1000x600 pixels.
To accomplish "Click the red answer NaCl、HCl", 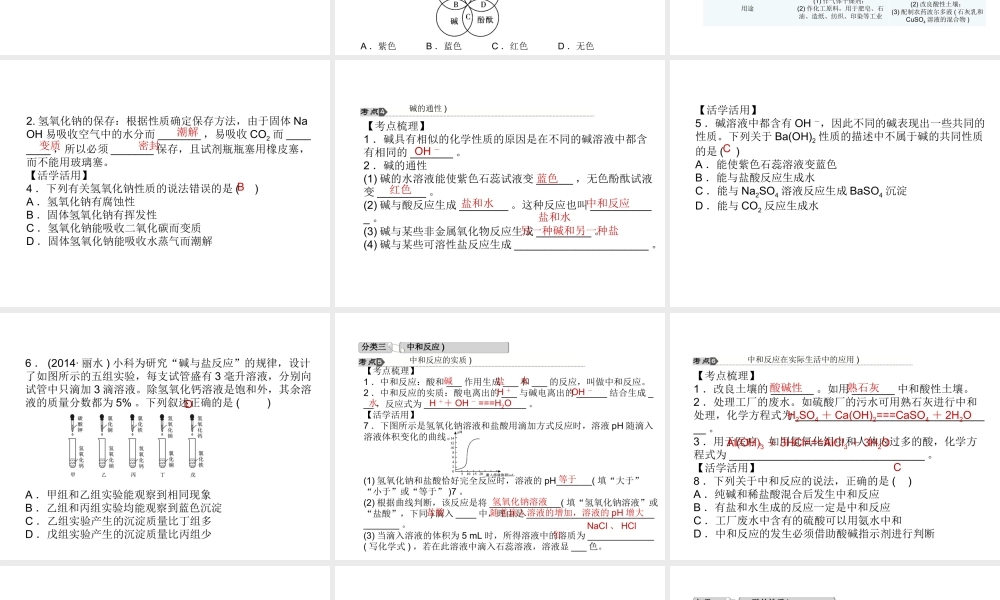I will pos(612,526).
